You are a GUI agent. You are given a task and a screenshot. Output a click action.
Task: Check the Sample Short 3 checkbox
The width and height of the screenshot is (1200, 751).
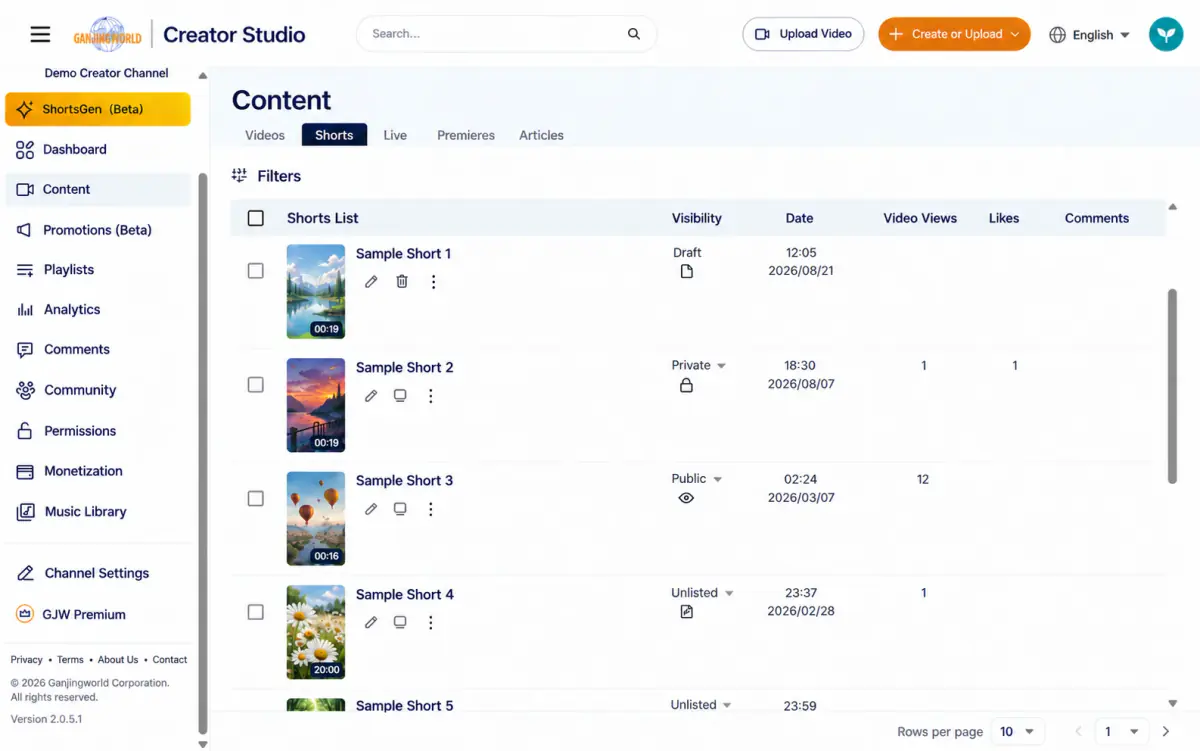256,498
